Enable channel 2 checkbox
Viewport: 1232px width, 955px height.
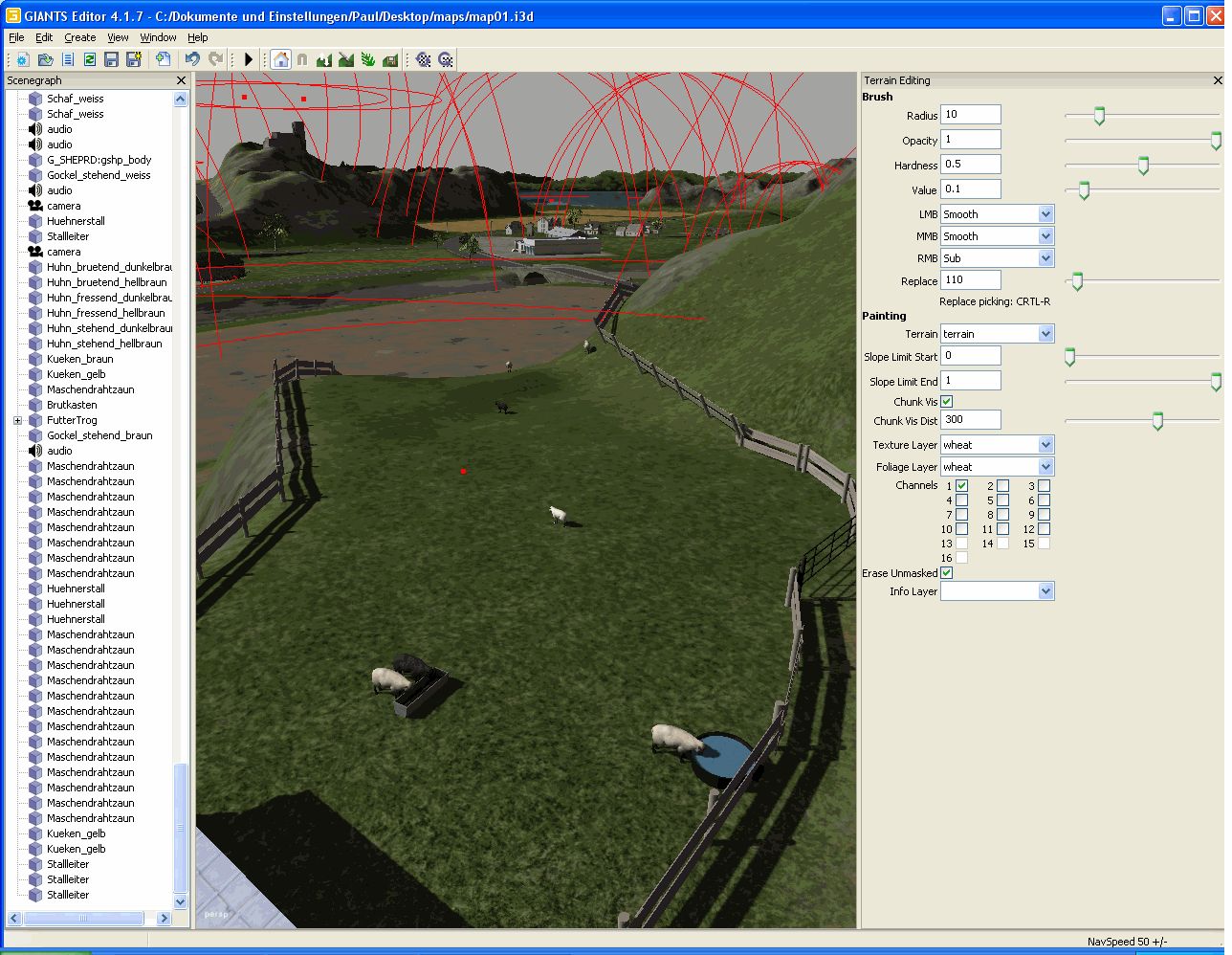1002,486
